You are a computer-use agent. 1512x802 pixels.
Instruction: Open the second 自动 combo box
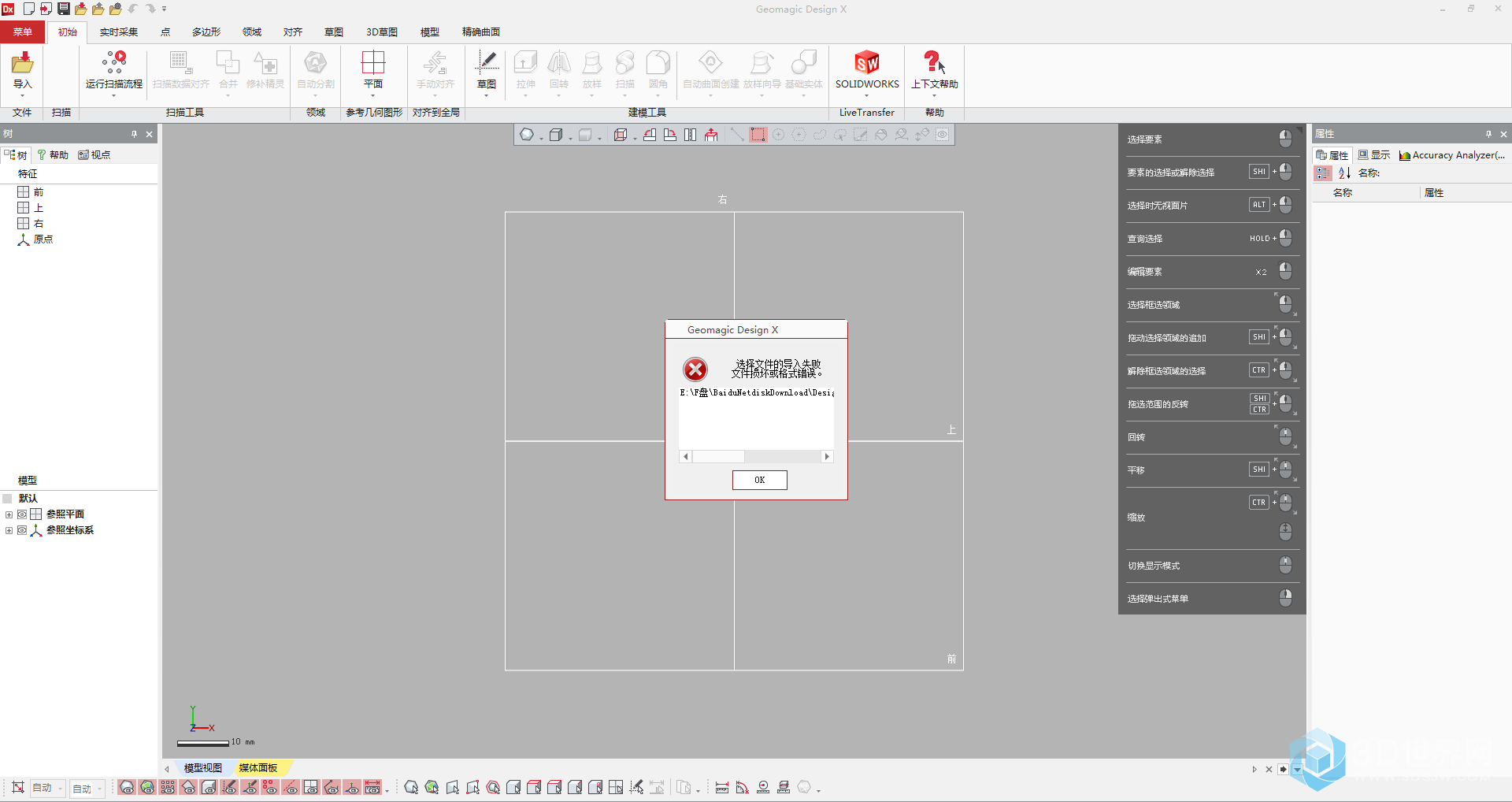coord(87,788)
